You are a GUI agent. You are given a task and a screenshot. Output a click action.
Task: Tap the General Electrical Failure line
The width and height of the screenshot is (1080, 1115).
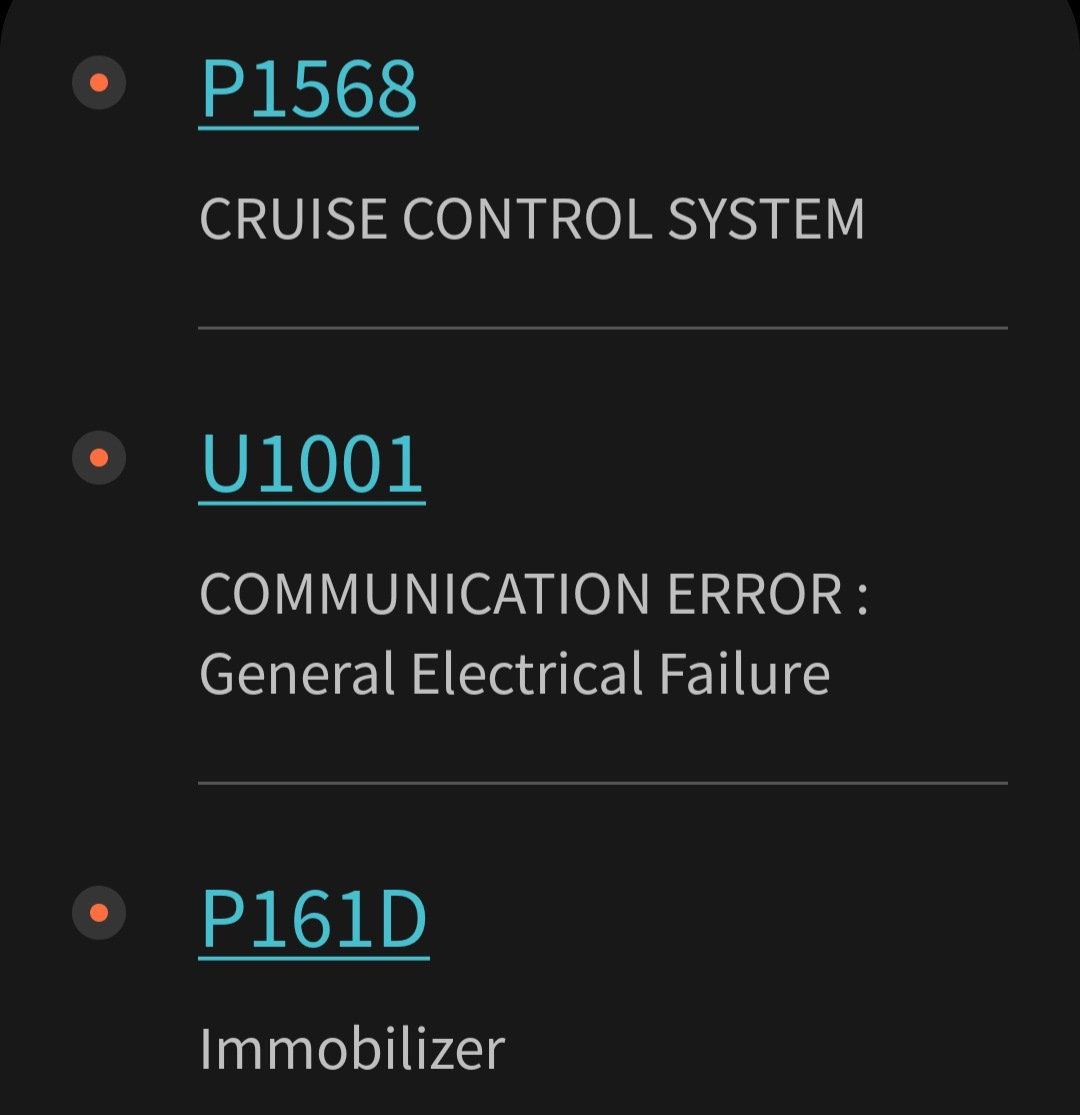[x=515, y=673]
